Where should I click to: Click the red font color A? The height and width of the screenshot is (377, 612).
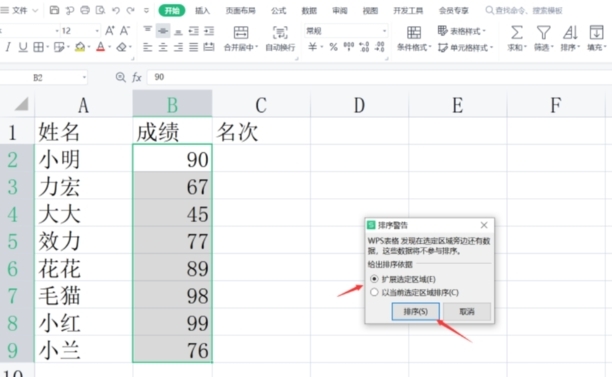click(101, 47)
